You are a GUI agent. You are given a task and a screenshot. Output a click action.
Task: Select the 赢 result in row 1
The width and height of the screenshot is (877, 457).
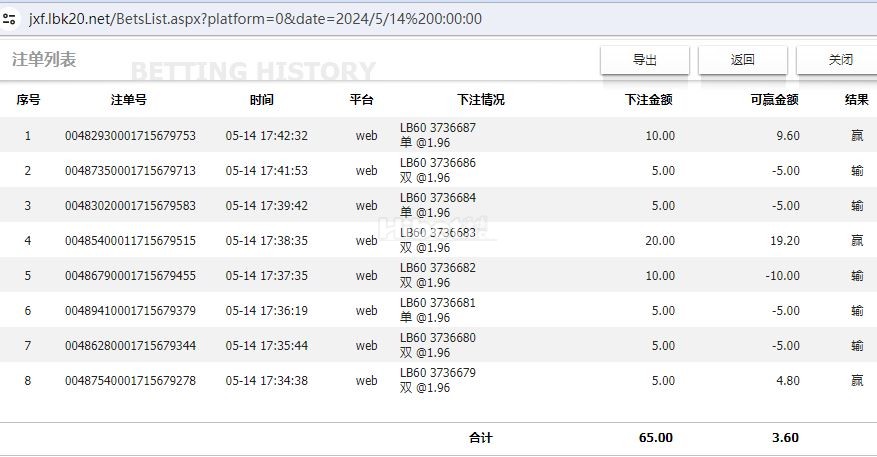point(857,135)
